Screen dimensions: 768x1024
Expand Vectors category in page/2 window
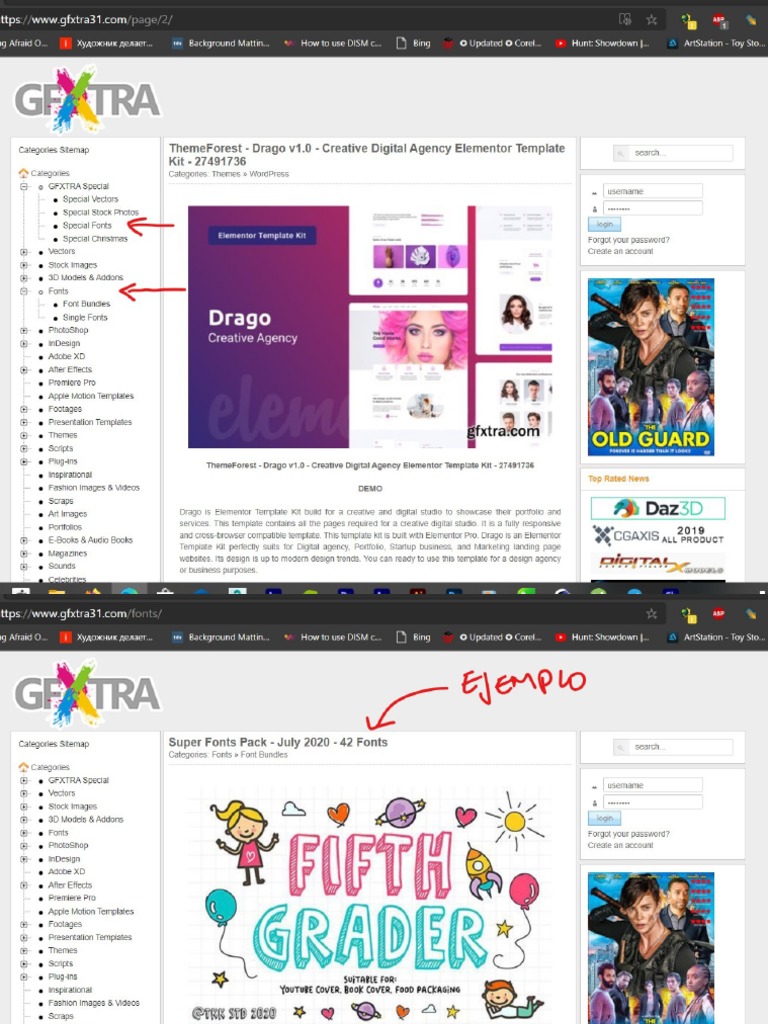(24, 251)
